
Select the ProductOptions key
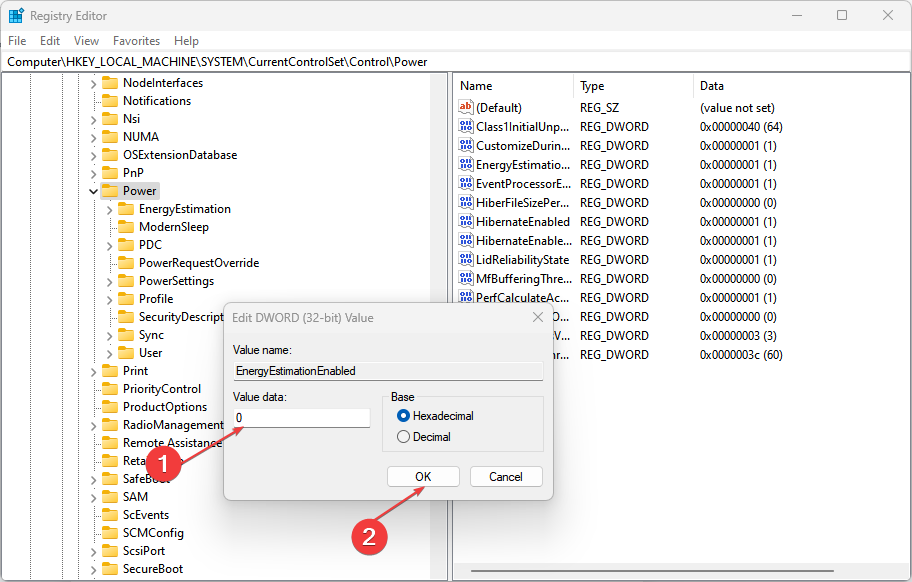(165, 406)
